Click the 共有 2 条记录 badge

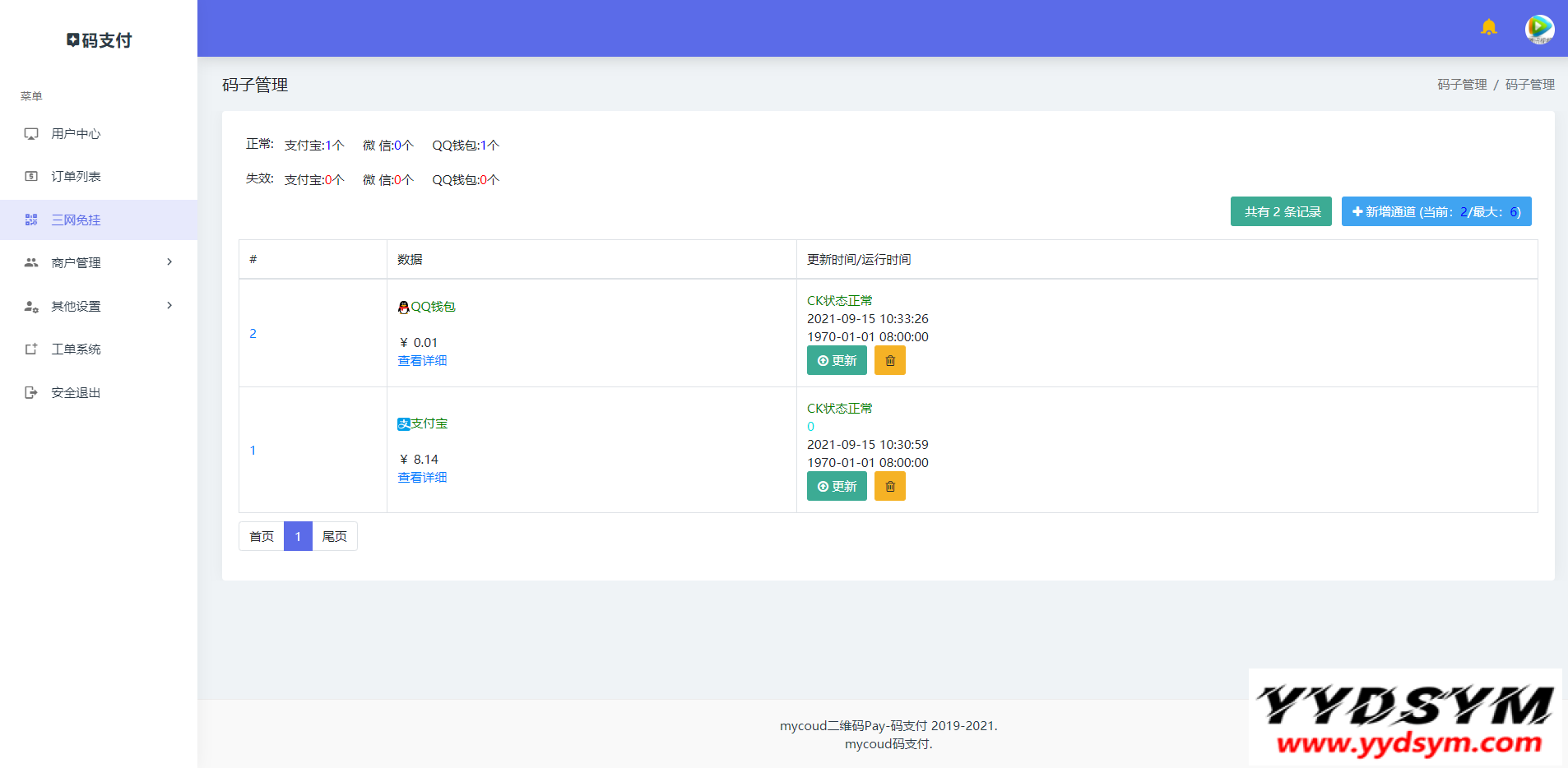[1281, 212]
